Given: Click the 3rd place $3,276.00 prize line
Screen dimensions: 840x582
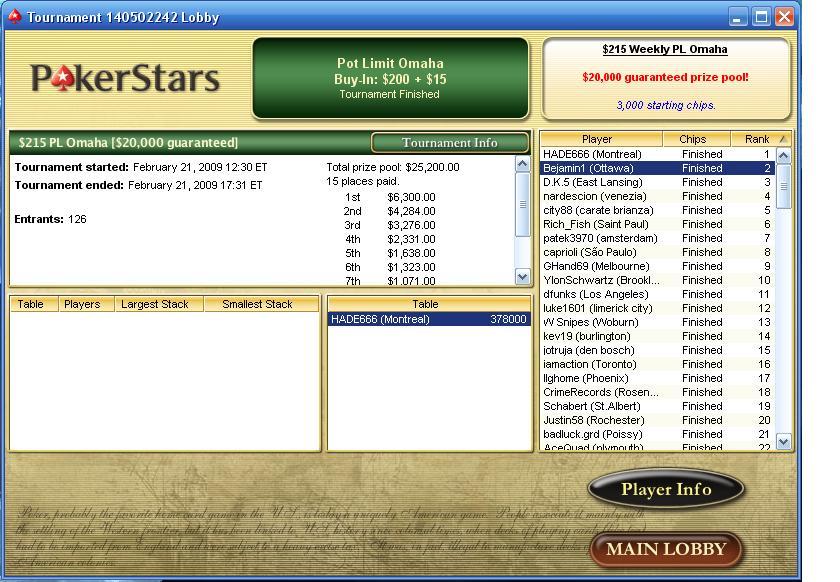Looking at the screenshot, I should tap(390, 225).
